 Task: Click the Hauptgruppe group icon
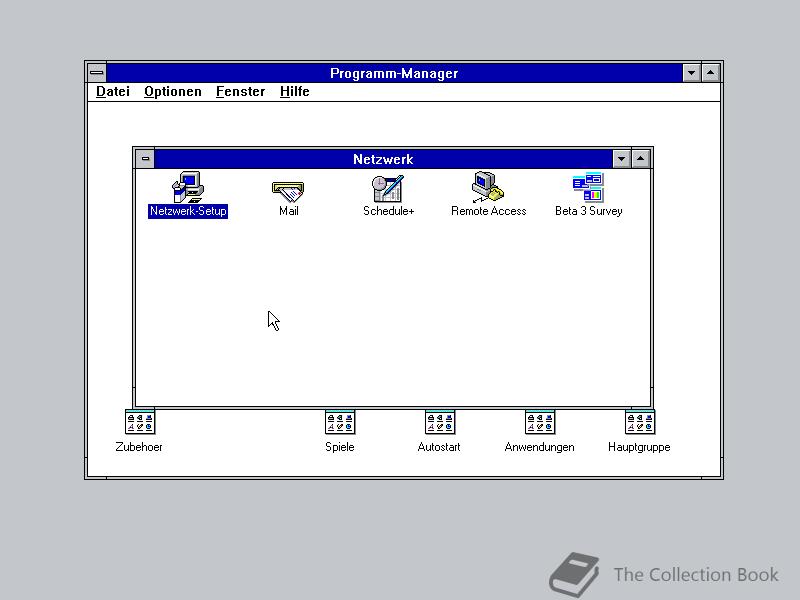coord(640,422)
